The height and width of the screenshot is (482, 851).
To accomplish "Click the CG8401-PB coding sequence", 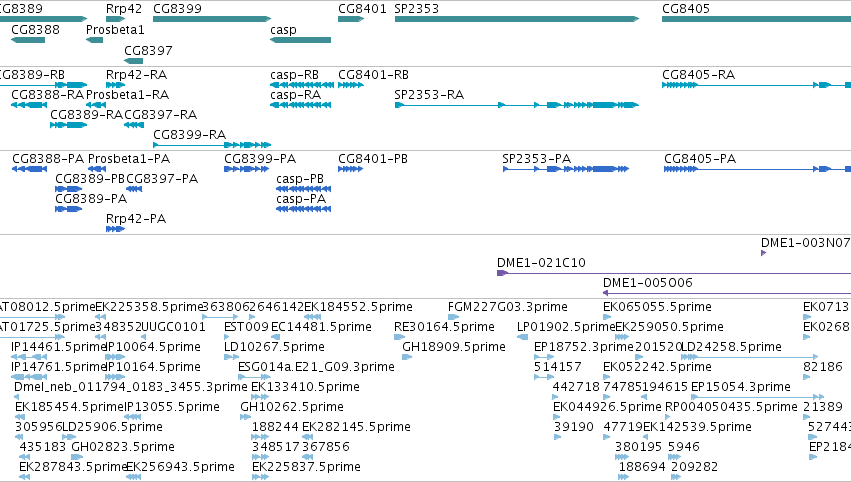I will 351,169.
